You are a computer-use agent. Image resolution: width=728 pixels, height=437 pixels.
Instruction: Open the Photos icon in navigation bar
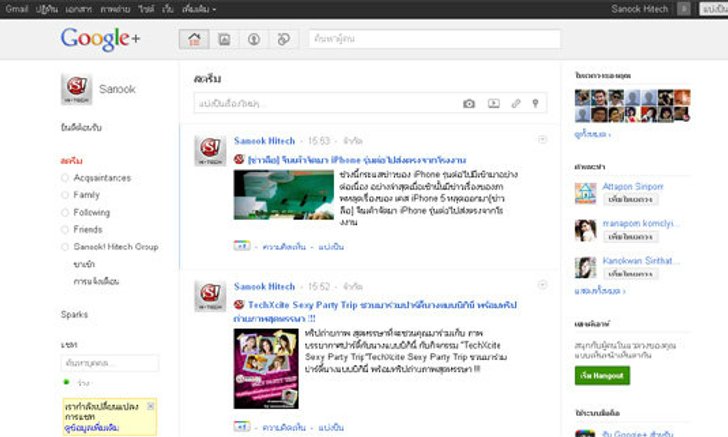tap(224, 39)
